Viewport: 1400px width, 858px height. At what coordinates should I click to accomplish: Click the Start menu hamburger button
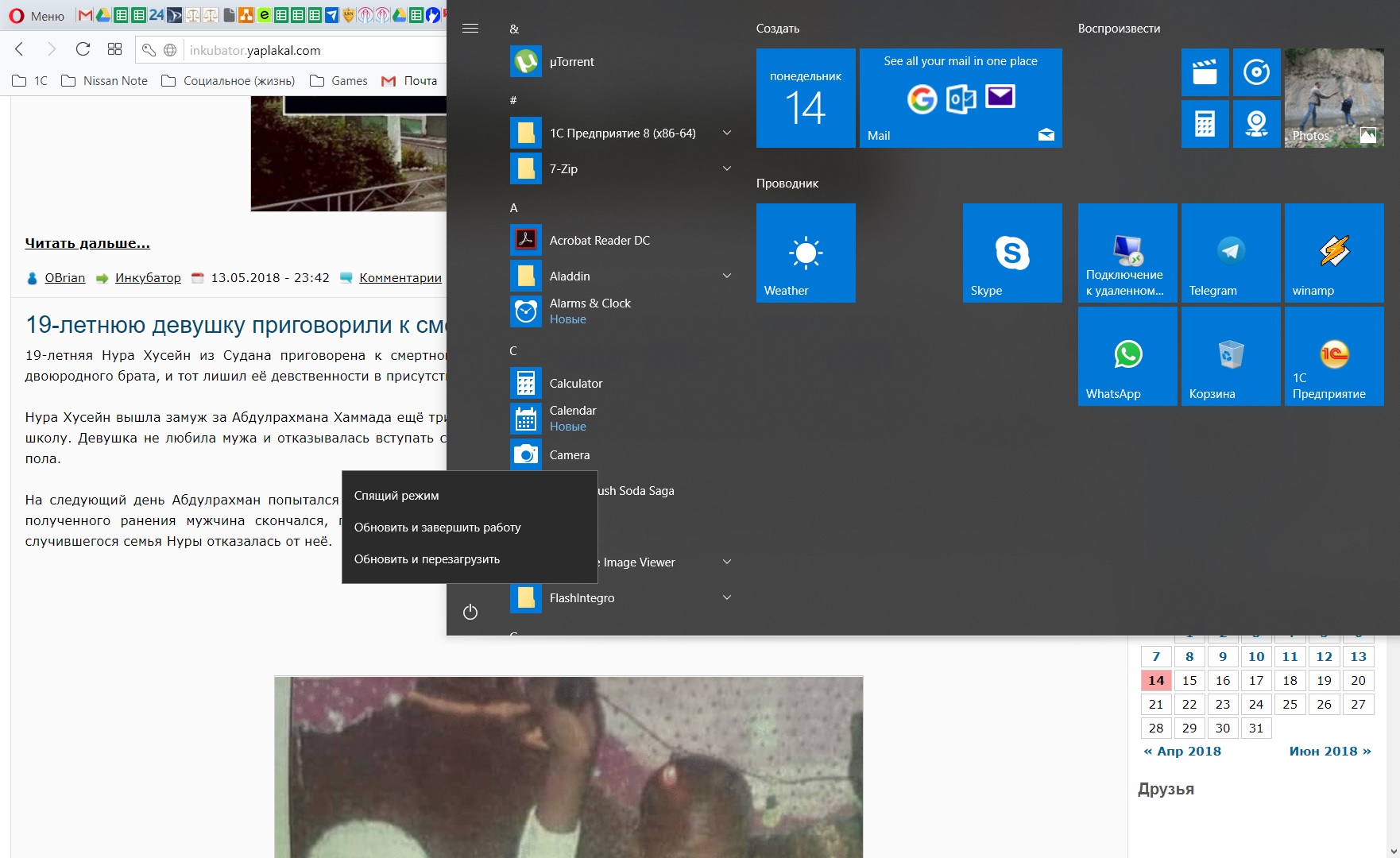(470, 29)
